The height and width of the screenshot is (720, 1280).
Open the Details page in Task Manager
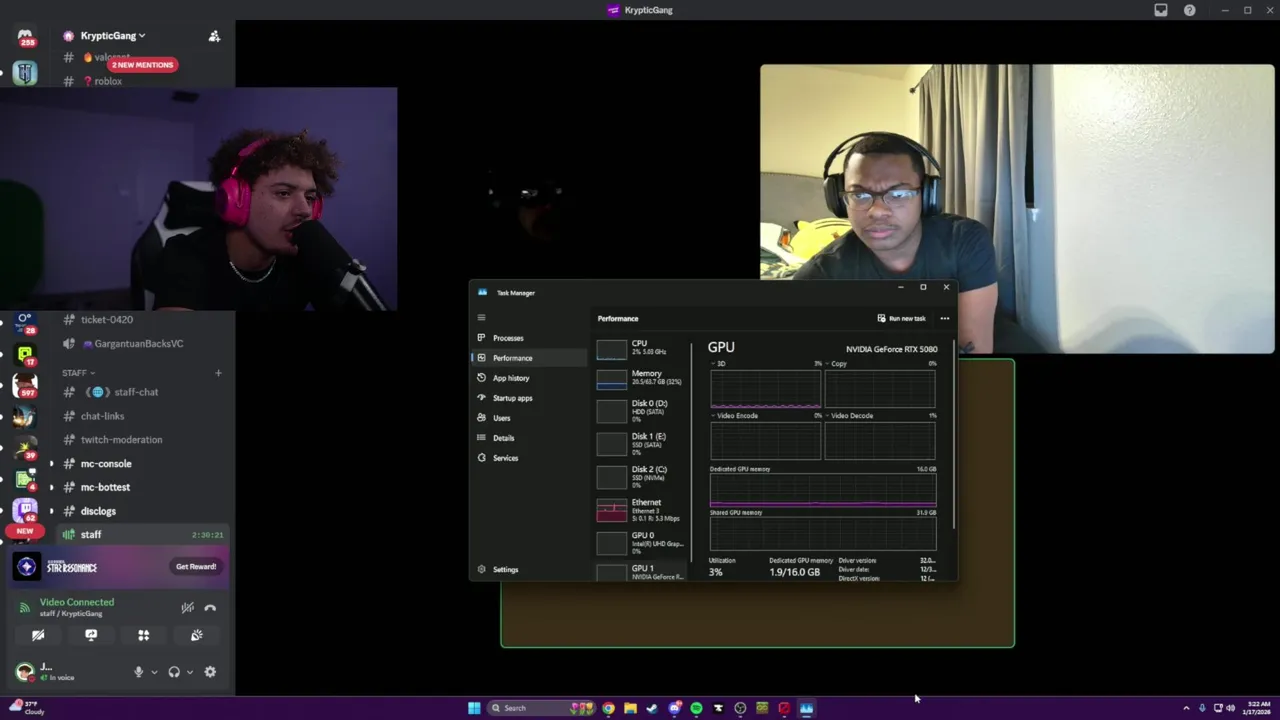coord(529,438)
